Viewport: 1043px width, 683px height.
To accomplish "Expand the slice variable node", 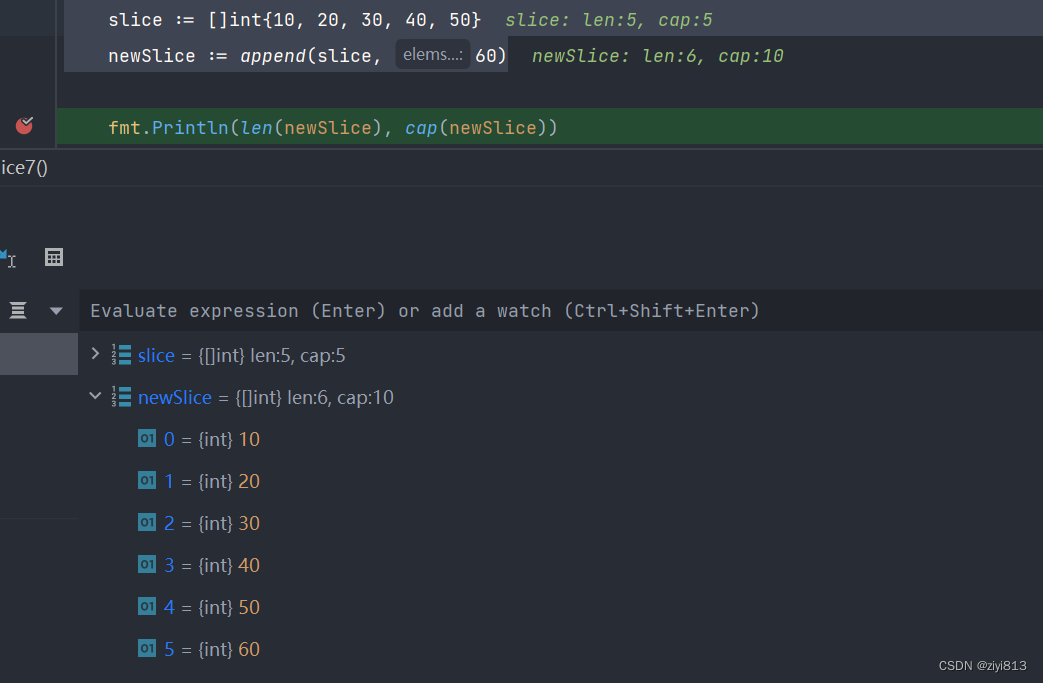I will [95, 354].
